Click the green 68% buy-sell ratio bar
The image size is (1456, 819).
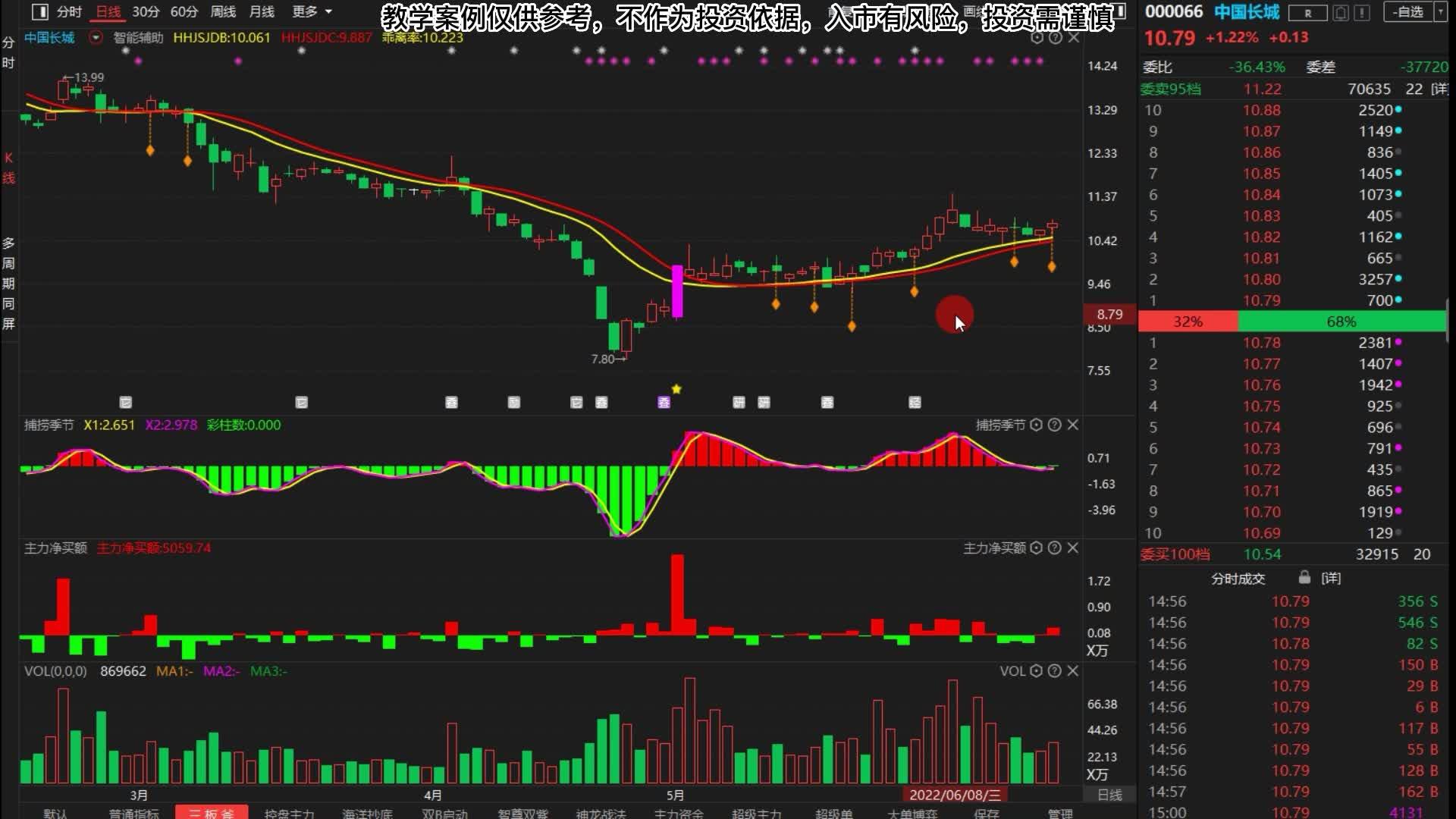coord(1341,322)
